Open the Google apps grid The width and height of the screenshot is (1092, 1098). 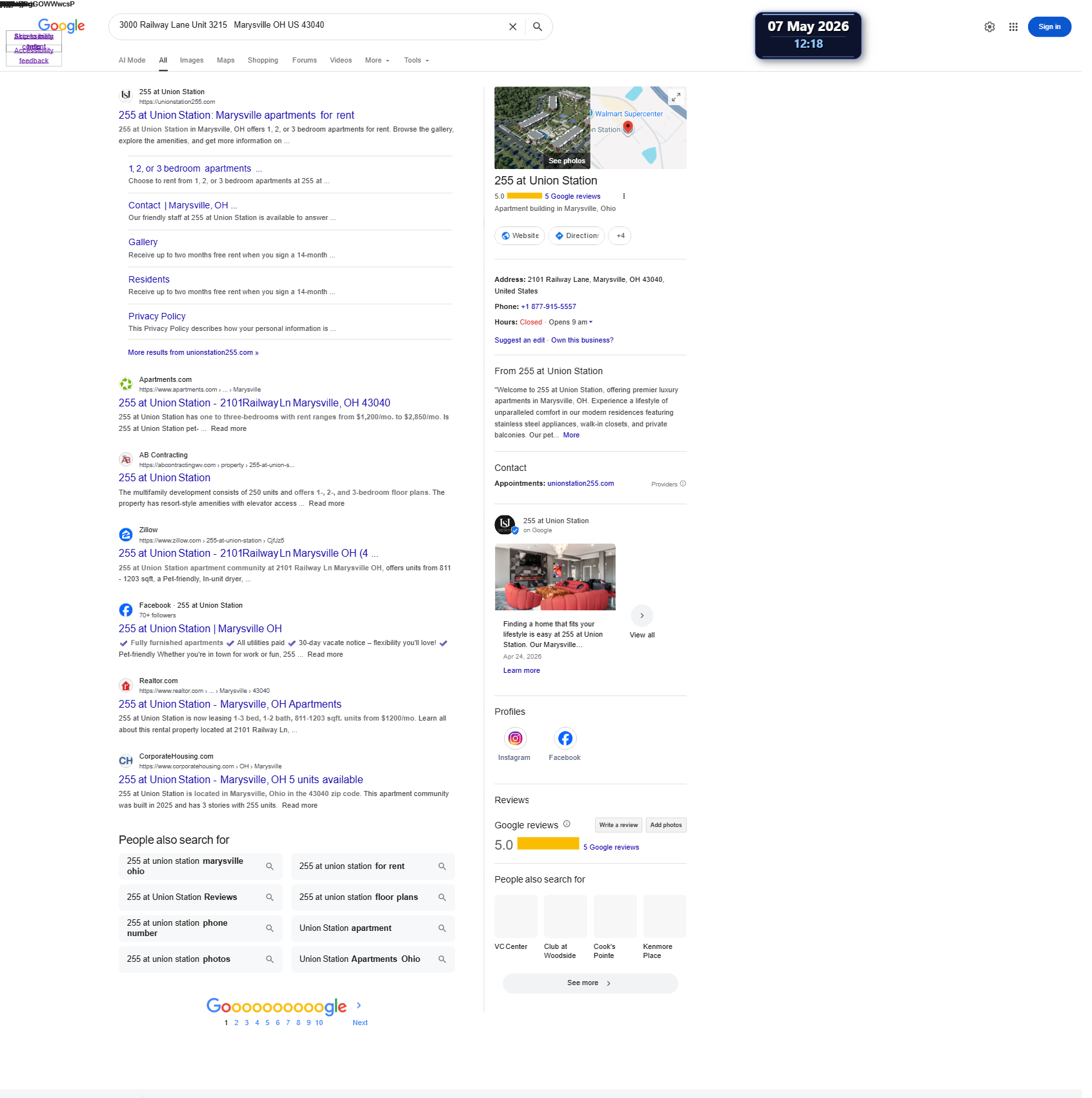1013,27
